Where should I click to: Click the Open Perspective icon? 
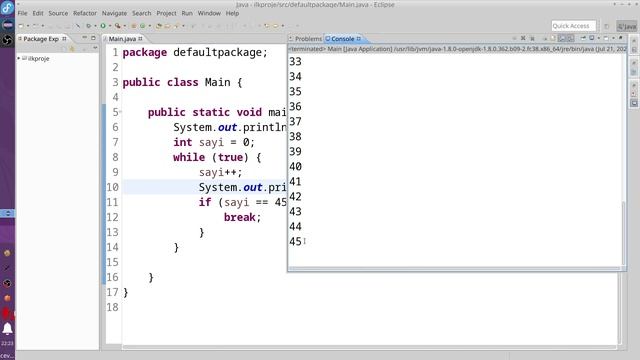click(x=607, y=26)
